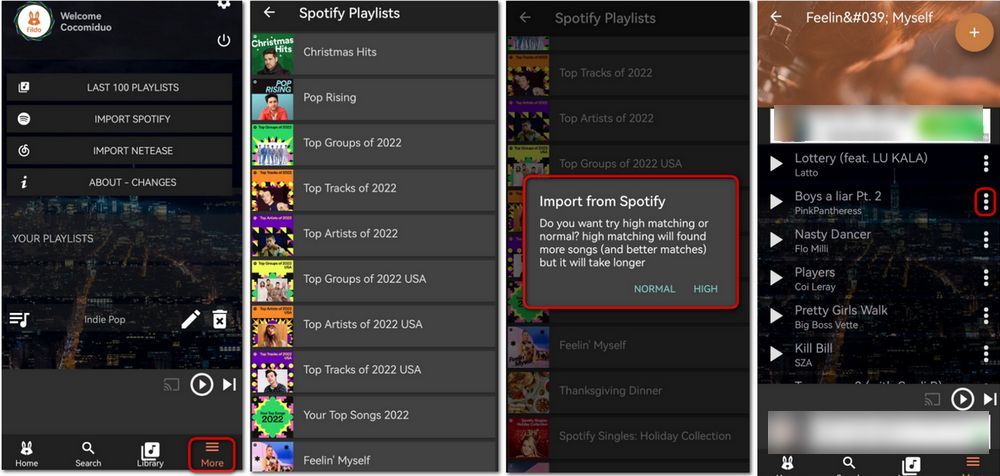Open the cast icon in the first screen

coord(170,384)
